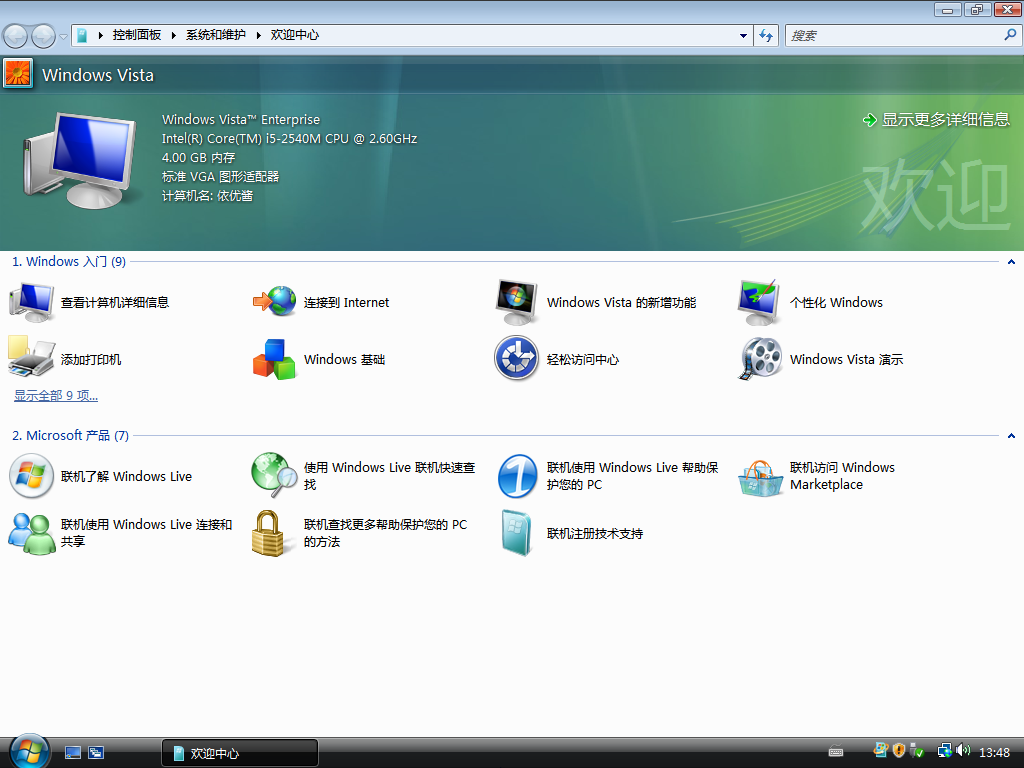Click into the 搜索 search field

pyautogui.click(x=895, y=36)
